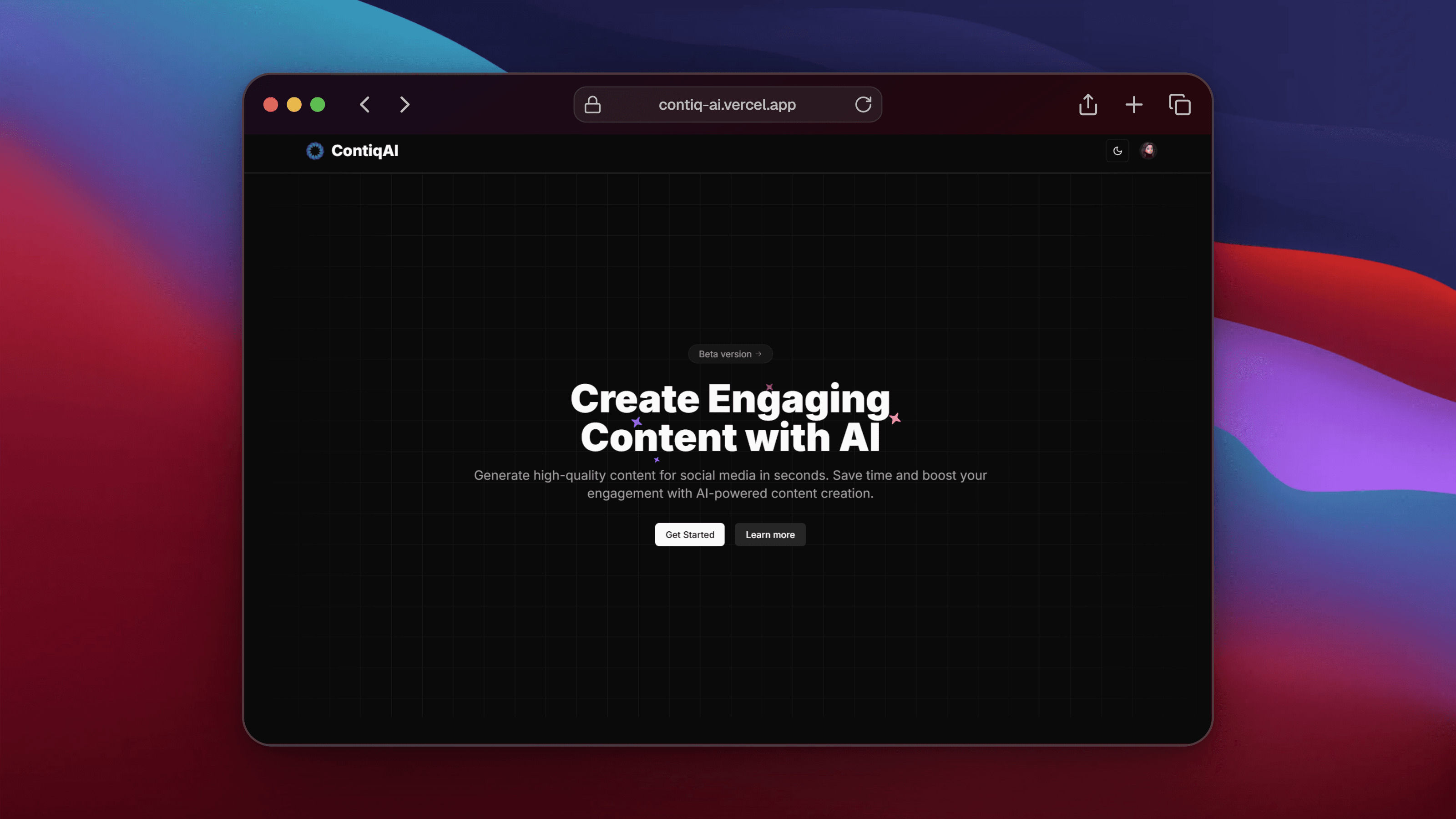This screenshot has width=1456, height=819.
Task: Click the "Generate high-quality content" description text
Action: click(730, 484)
